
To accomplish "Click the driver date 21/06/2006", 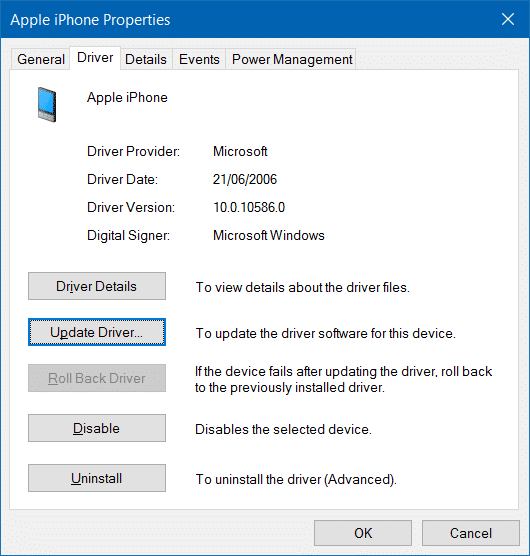I will 245,179.
